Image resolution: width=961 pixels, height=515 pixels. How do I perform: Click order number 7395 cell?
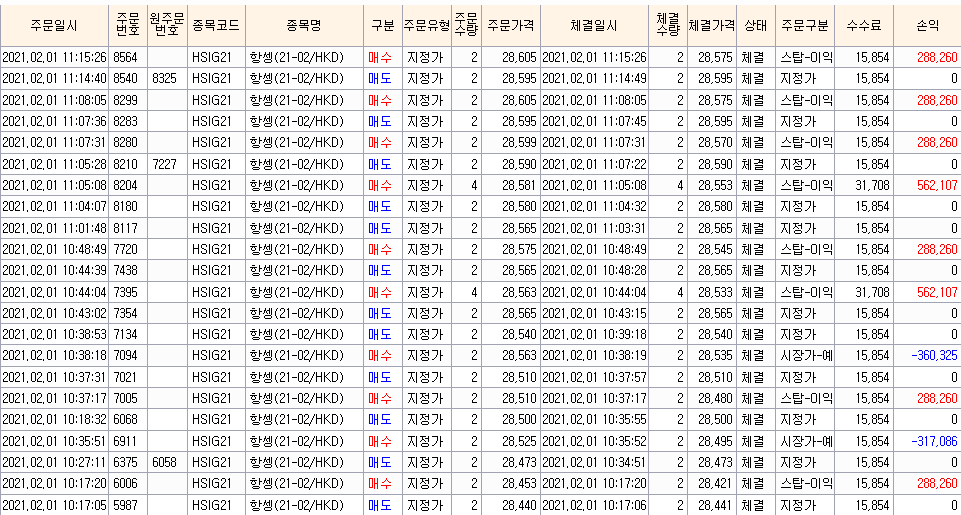point(126,291)
